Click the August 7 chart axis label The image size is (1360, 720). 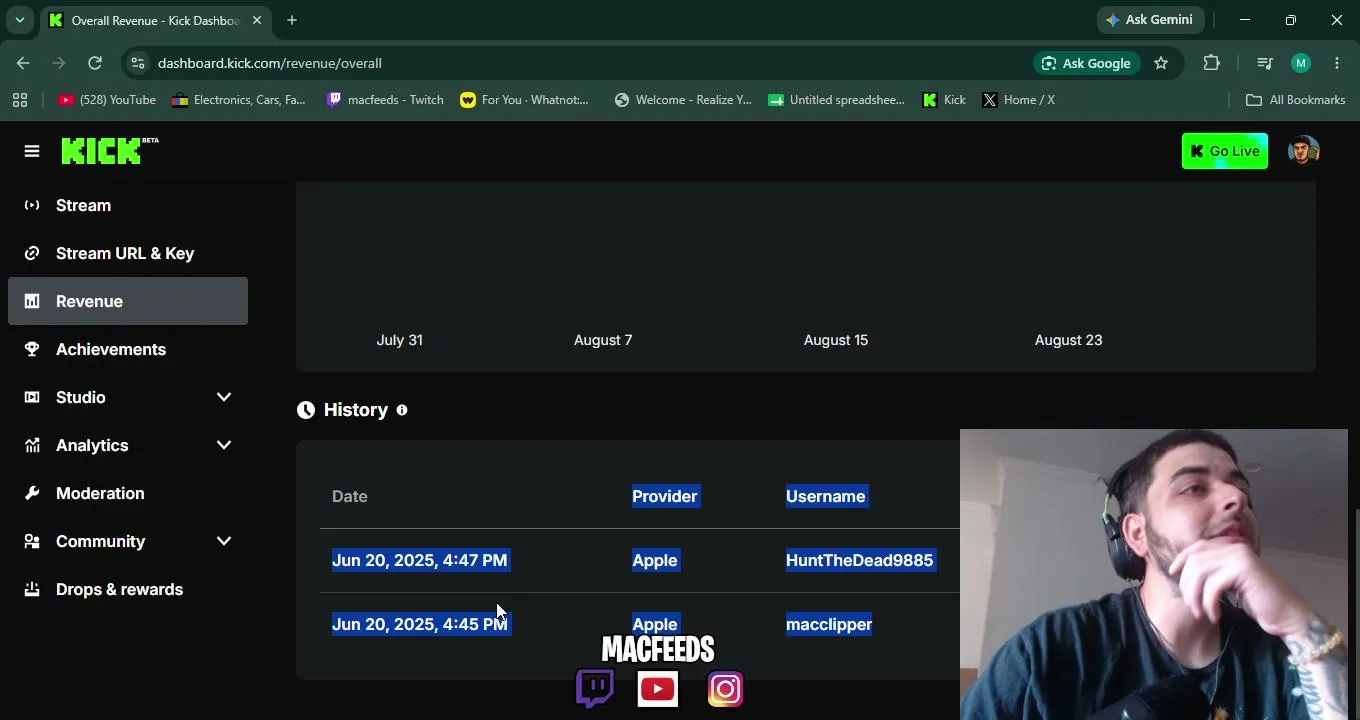603,340
